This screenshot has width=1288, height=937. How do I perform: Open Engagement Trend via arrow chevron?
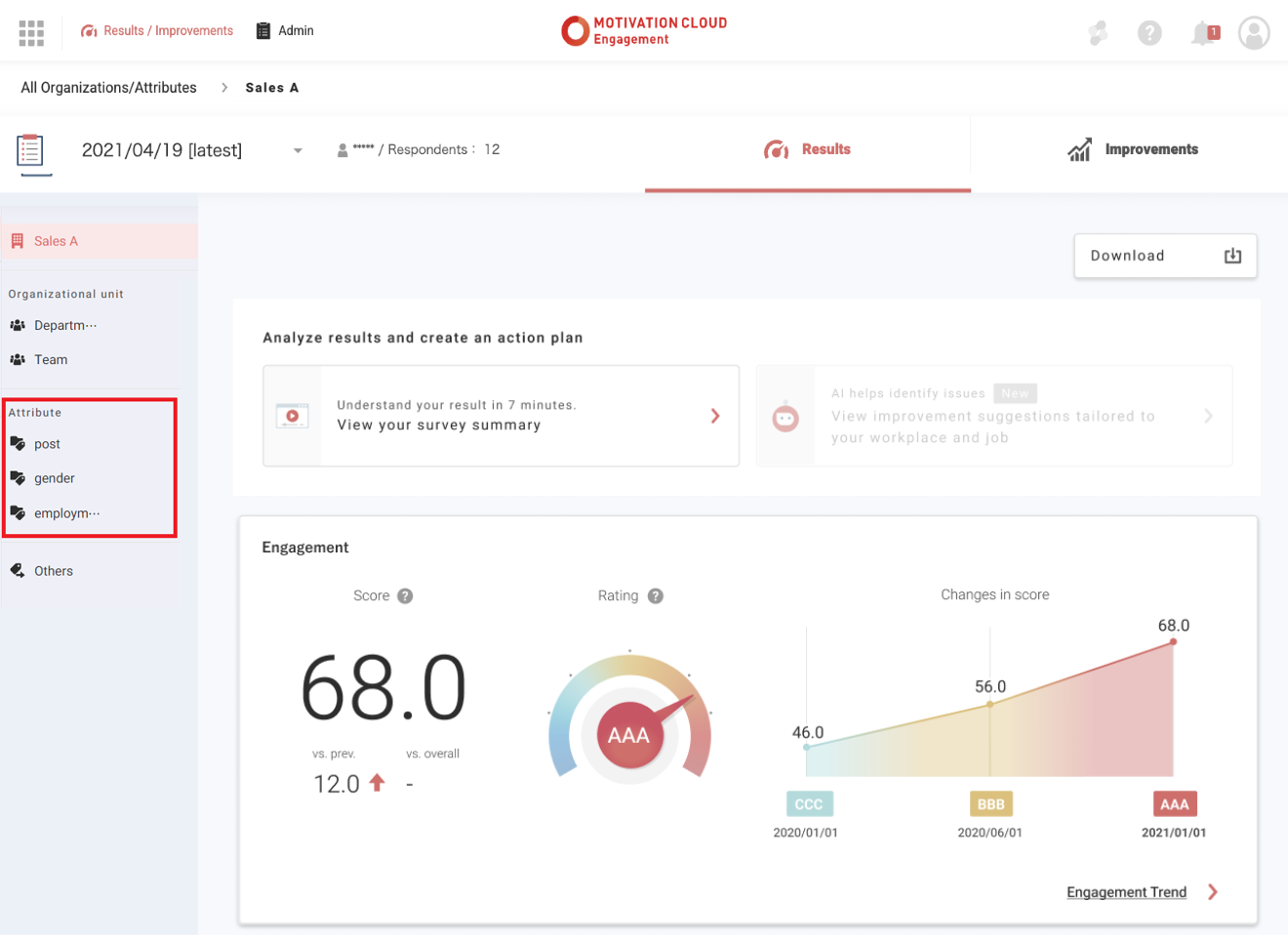[x=1213, y=892]
